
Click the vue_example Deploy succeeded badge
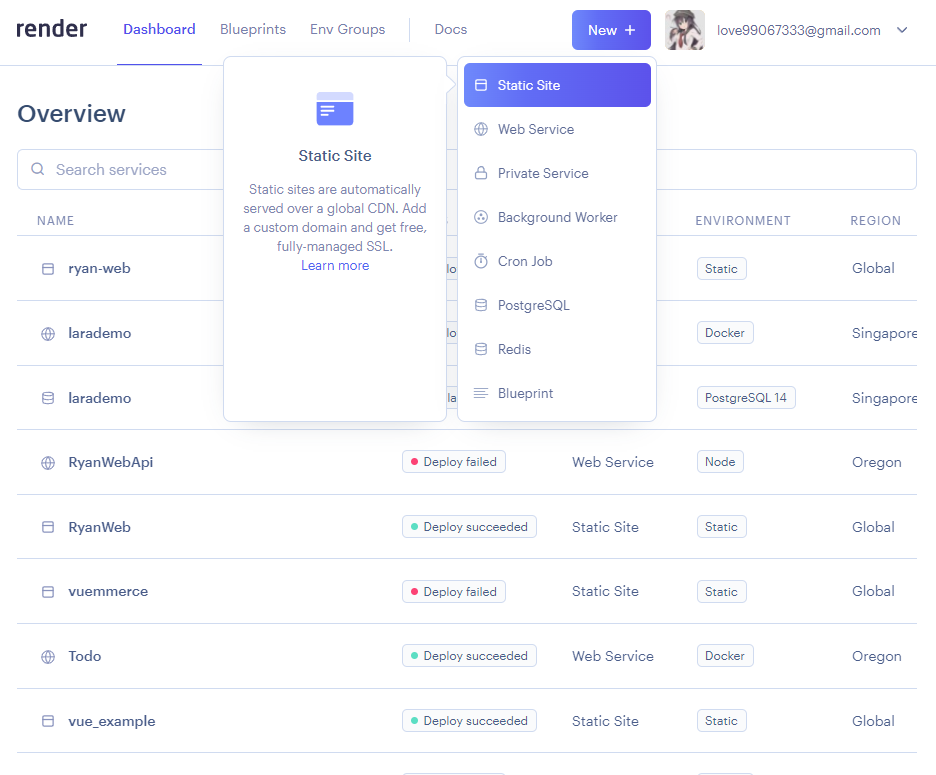pyautogui.click(x=469, y=721)
